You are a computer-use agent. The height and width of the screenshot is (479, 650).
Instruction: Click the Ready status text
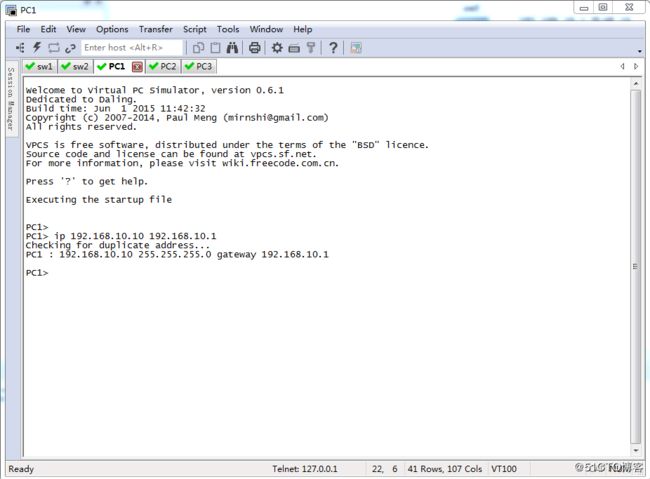[21, 469]
